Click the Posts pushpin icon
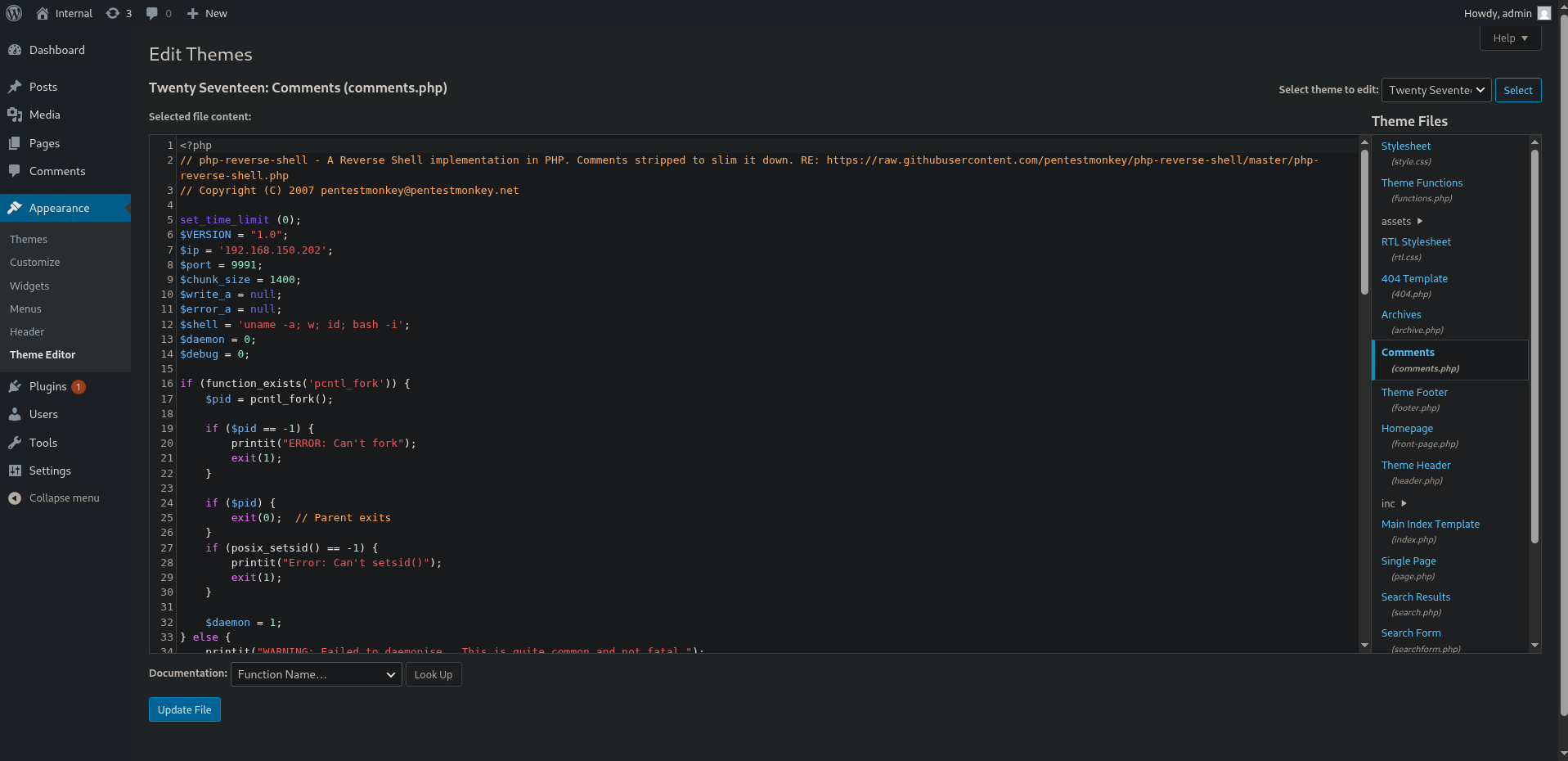Screen dimensions: 1568x761 tap(15, 87)
